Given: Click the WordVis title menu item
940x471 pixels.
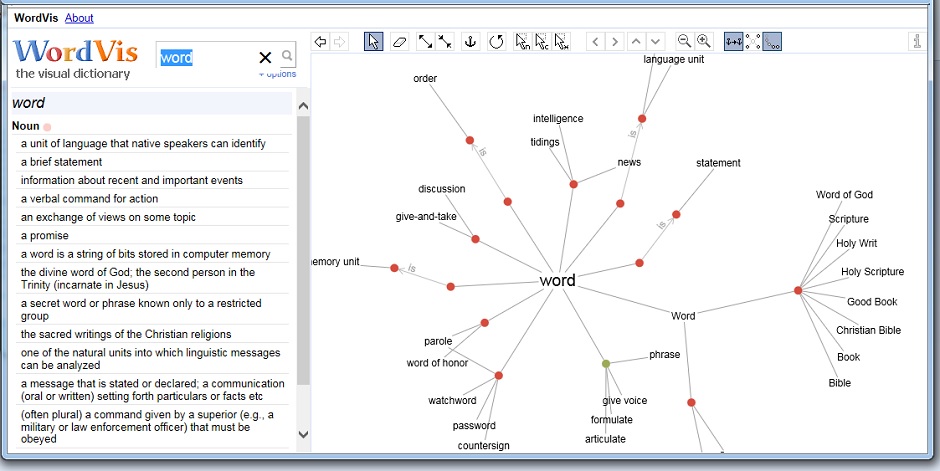Looking at the screenshot, I should coord(35,18).
